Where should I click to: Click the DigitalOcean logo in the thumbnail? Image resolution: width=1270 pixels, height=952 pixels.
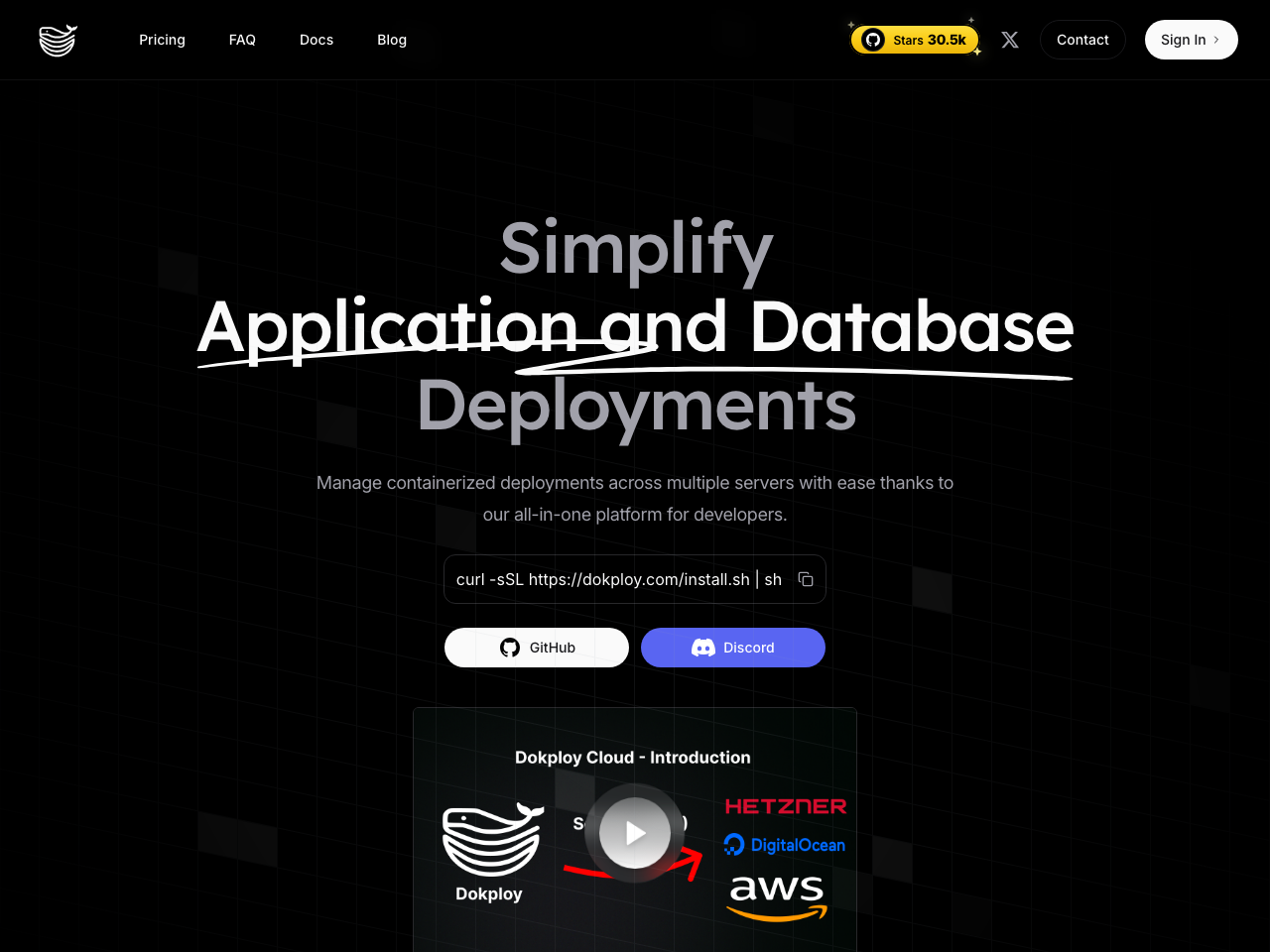(784, 844)
